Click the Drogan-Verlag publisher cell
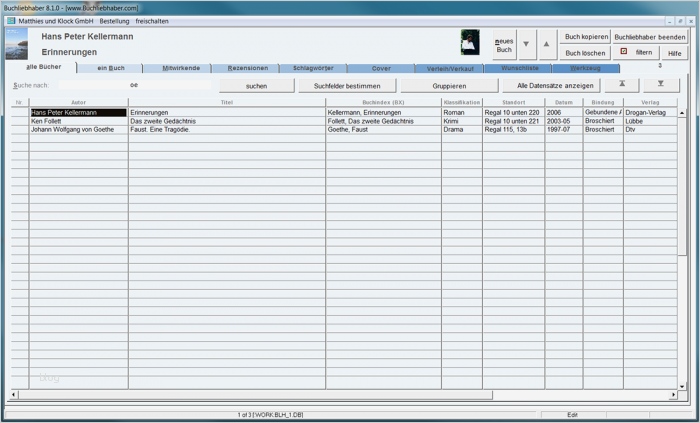 click(x=650, y=112)
